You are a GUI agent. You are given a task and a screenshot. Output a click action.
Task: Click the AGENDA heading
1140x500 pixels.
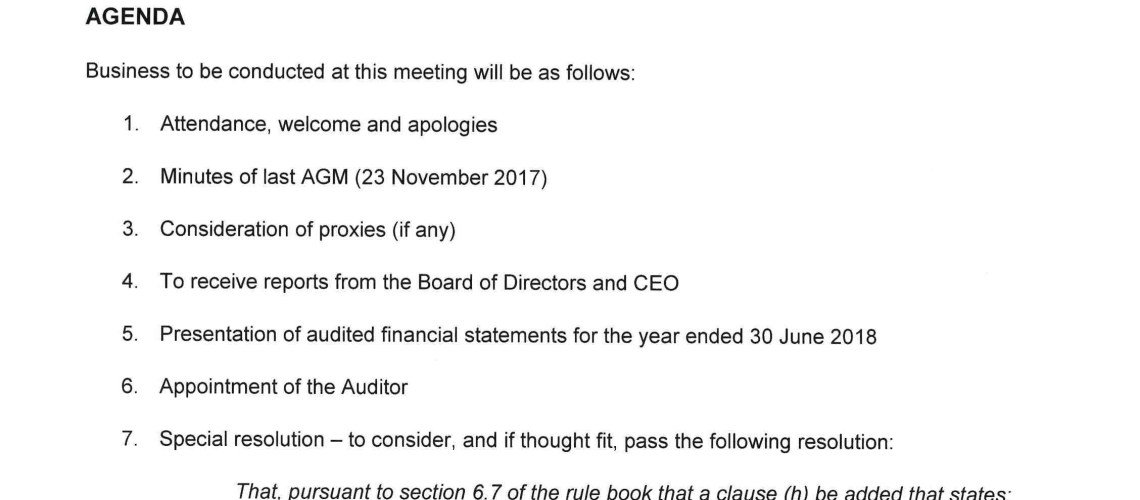point(135,18)
